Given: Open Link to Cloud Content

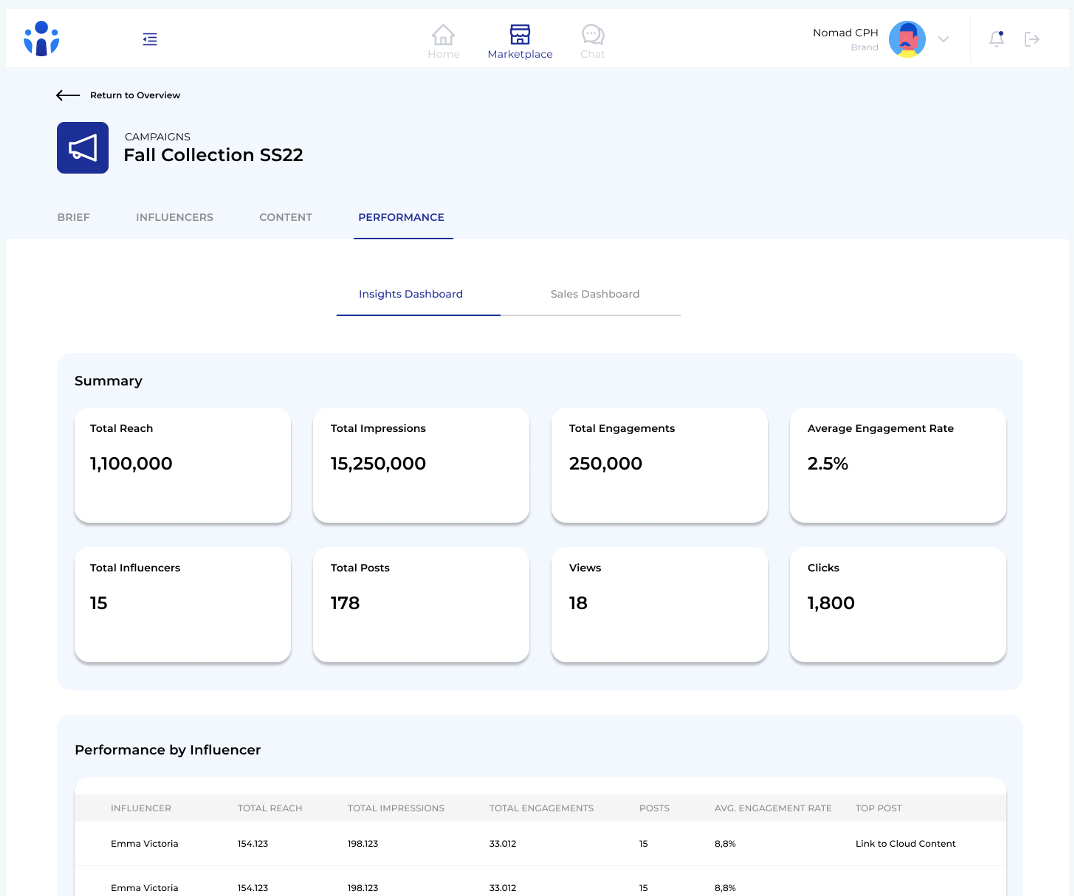Looking at the screenshot, I should point(905,844).
